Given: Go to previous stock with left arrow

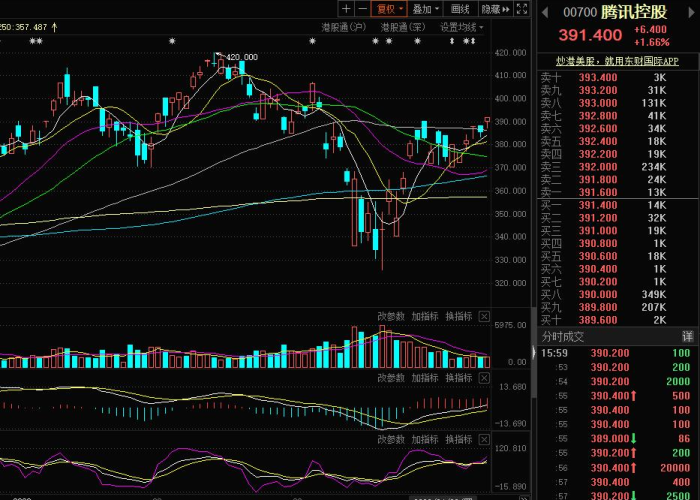Looking at the screenshot, I should (545, 12).
